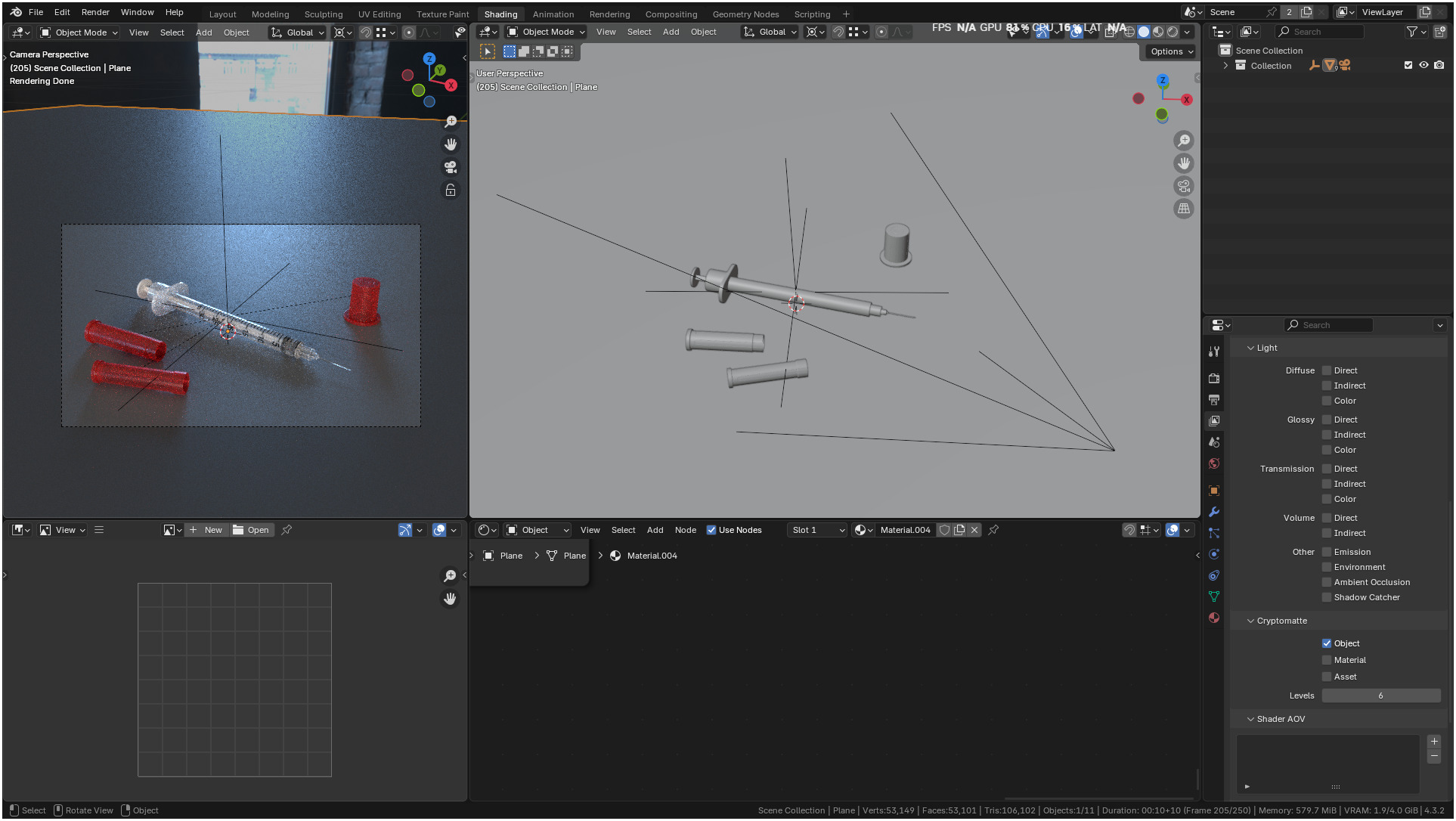Enable Shadow Catcher pass checkbox
Viewport: 1456px width, 821px height.
pos(1327,597)
